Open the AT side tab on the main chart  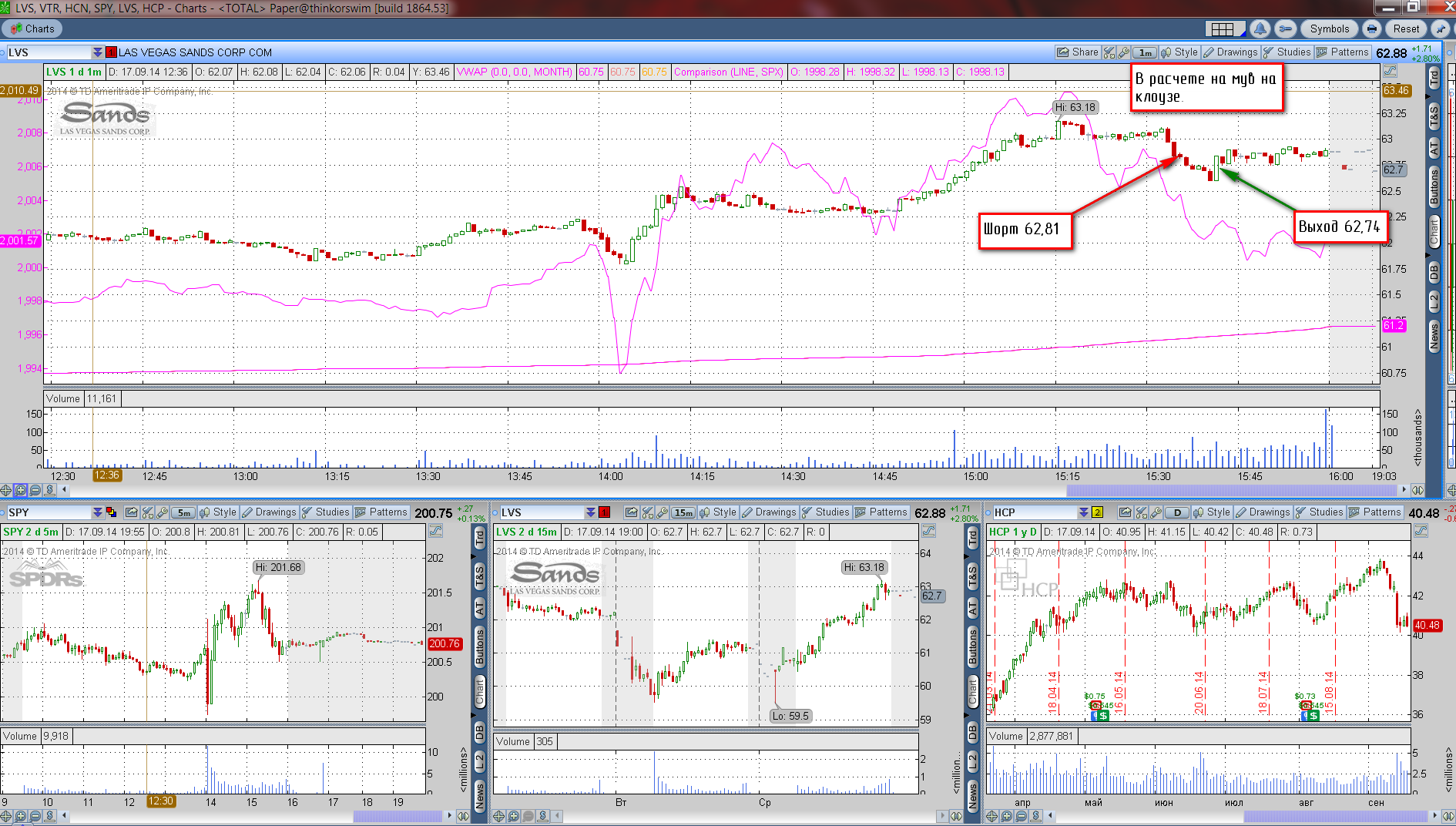tap(1434, 148)
